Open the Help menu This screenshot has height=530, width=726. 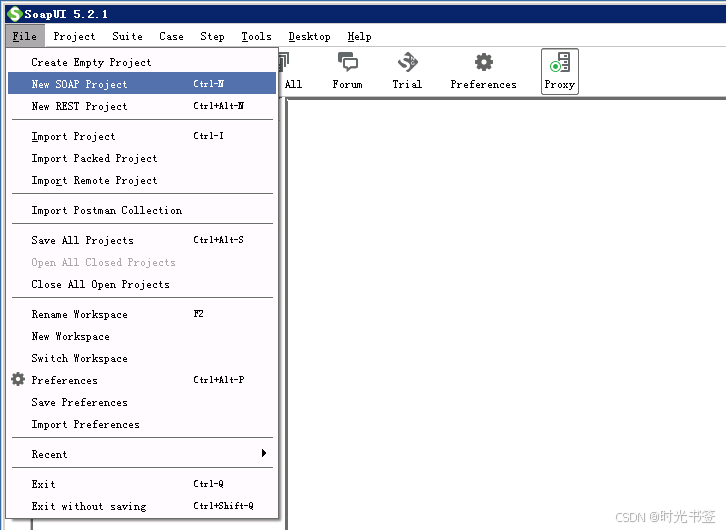(359, 36)
